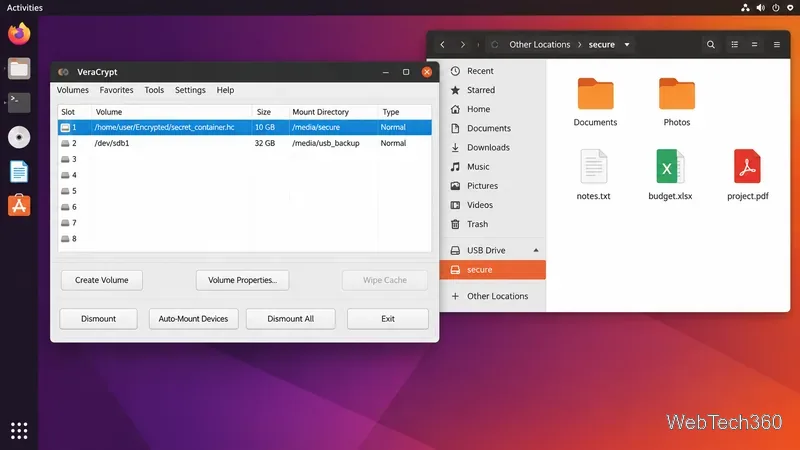Open the Tools menu
The image size is (800, 450).
pos(154,90)
